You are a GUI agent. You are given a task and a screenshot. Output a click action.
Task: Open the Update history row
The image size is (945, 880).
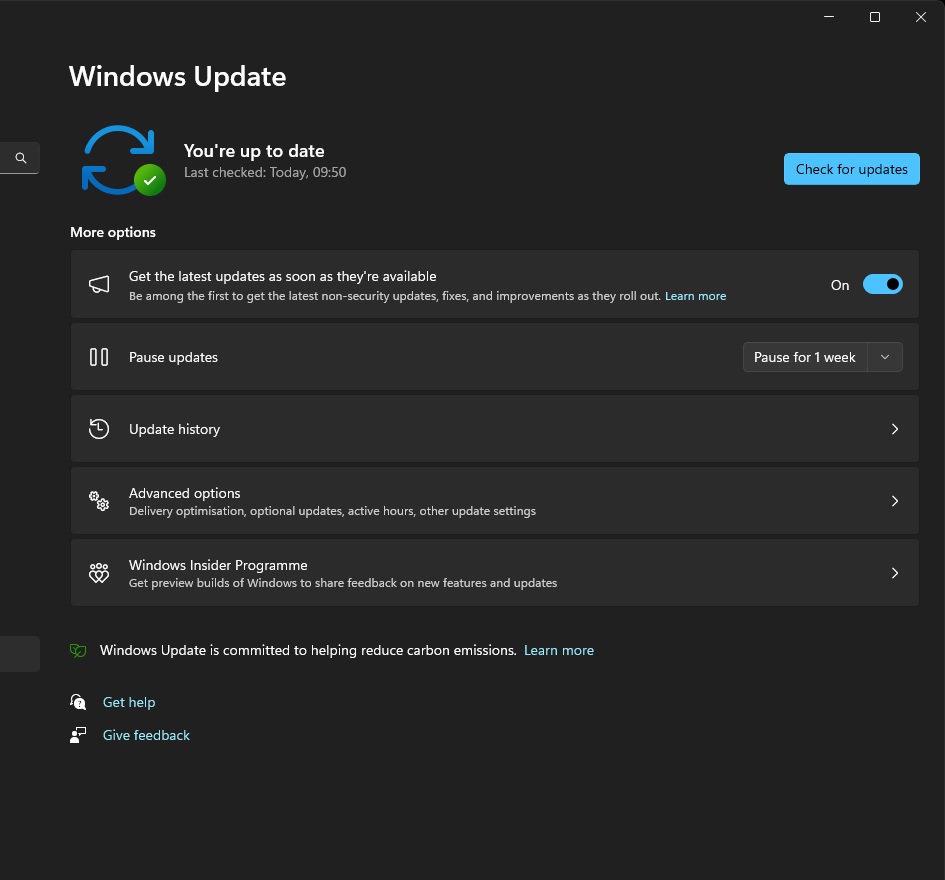click(x=495, y=429)
